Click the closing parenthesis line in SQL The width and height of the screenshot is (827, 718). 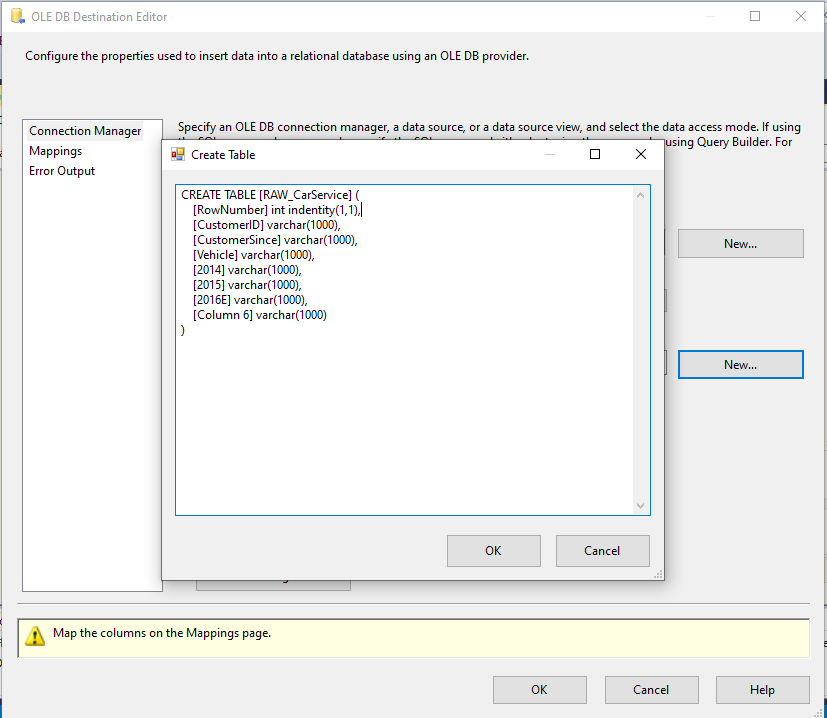tap(183, 330)
